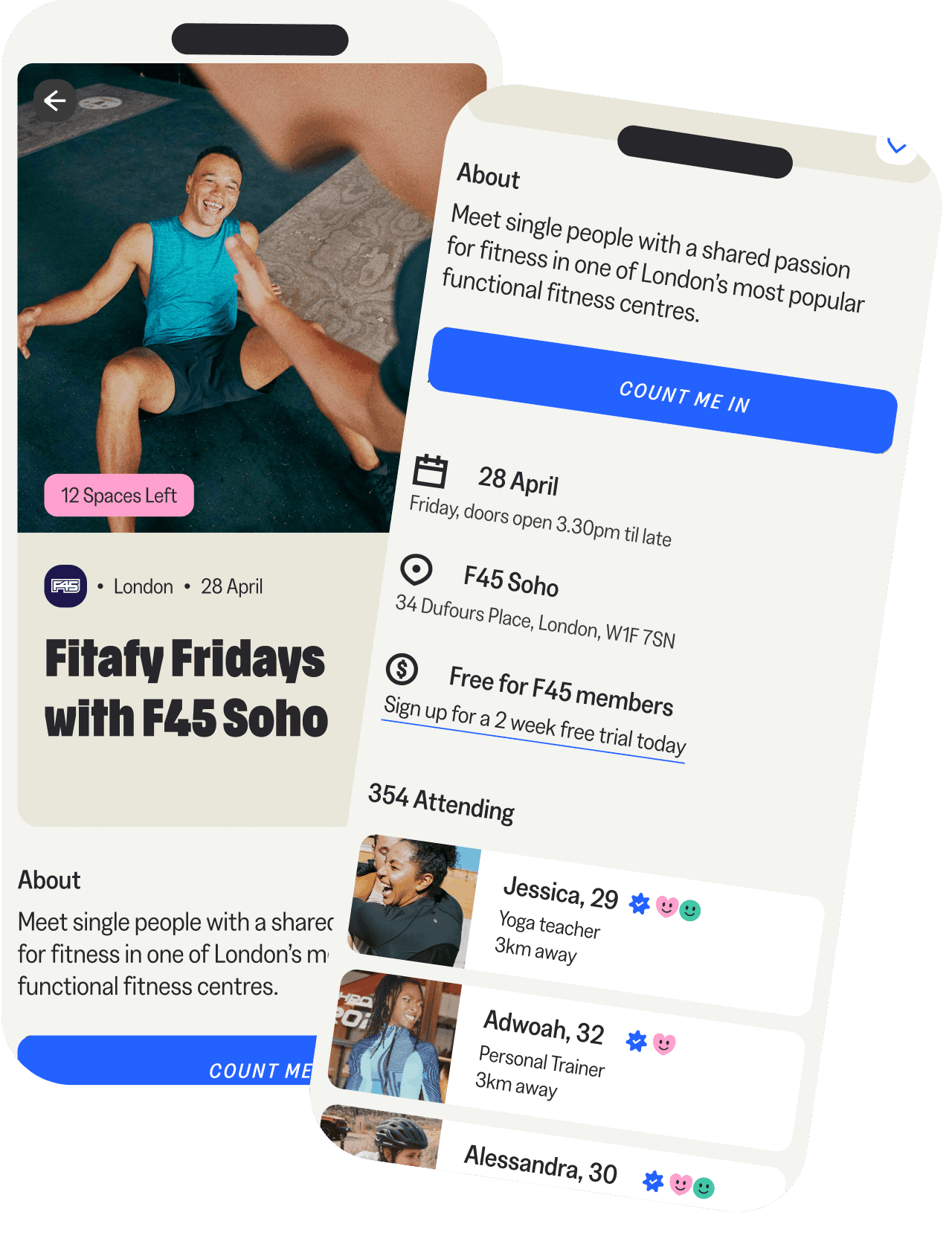This screenshot has height=1256, width=952.
Task: Tap the location pin next to F45 Soho
Action: coord(416,571)
